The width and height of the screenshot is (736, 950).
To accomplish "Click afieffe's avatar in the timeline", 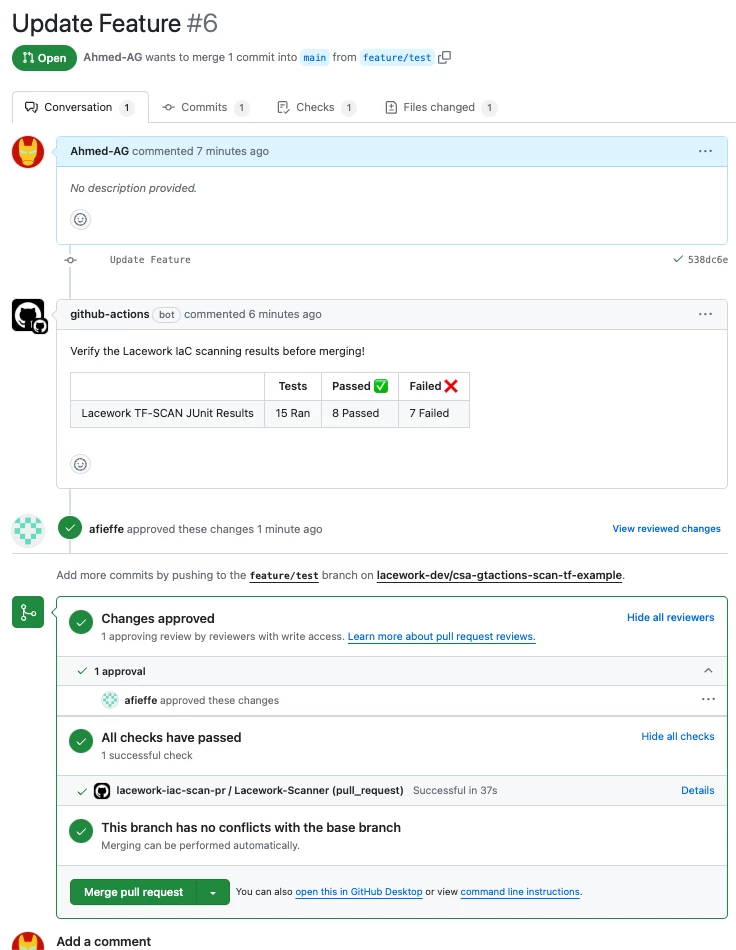I will [x=28, y=530].
